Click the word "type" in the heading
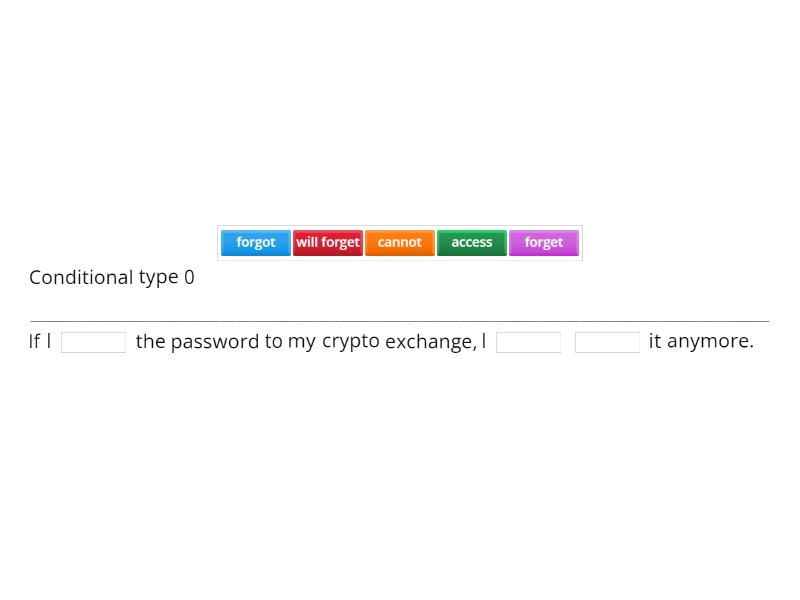 (x=158, y=279)
